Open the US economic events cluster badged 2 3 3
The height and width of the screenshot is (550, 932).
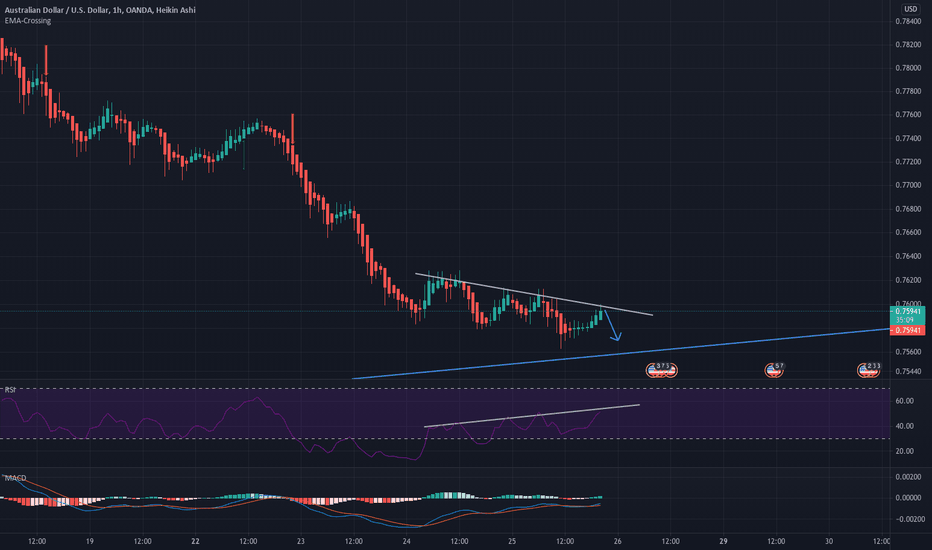868,370
